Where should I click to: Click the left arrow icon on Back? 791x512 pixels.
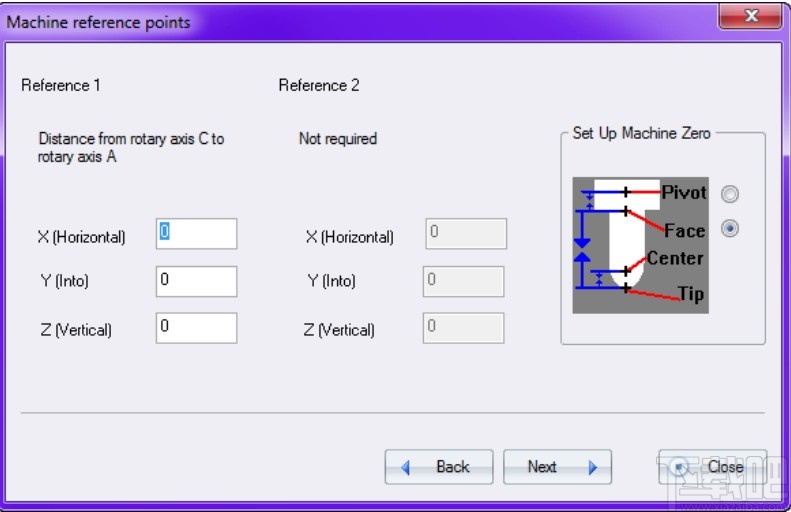(x=406, y=467)
